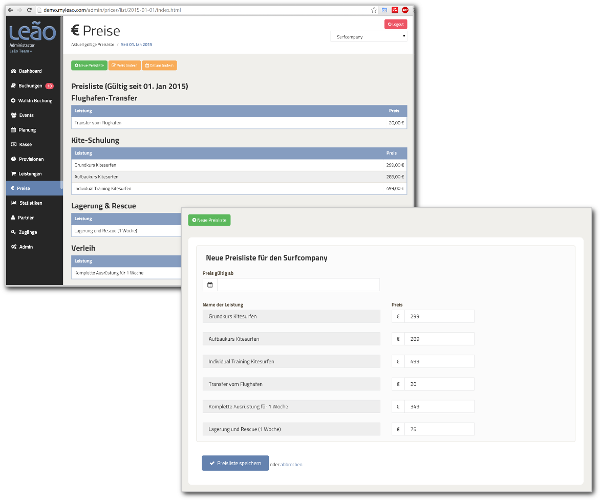Click the green Neue Preisliste button in the form panel
The width and height of the screenshot is (600, 500).
(x=210, y=219)
